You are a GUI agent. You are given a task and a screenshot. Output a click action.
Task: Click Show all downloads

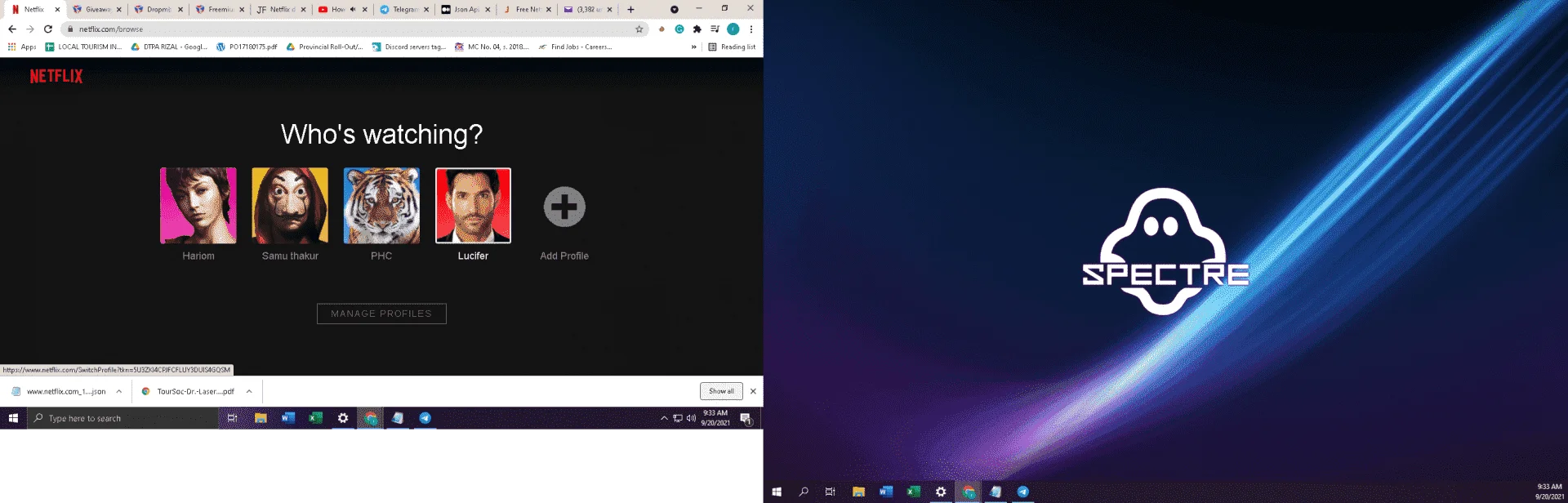point(721,391)
